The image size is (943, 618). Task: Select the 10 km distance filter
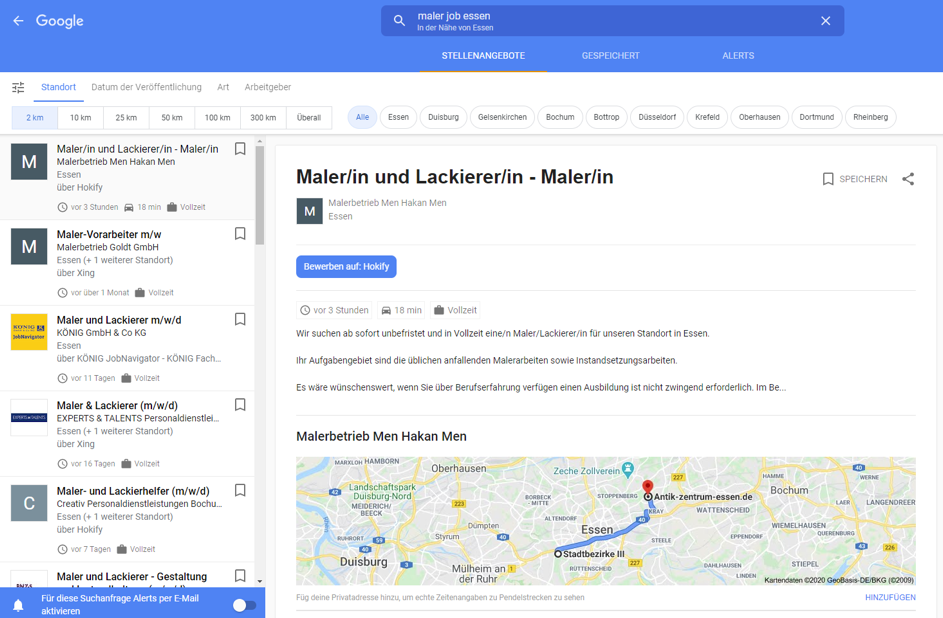tap(81, 117)
